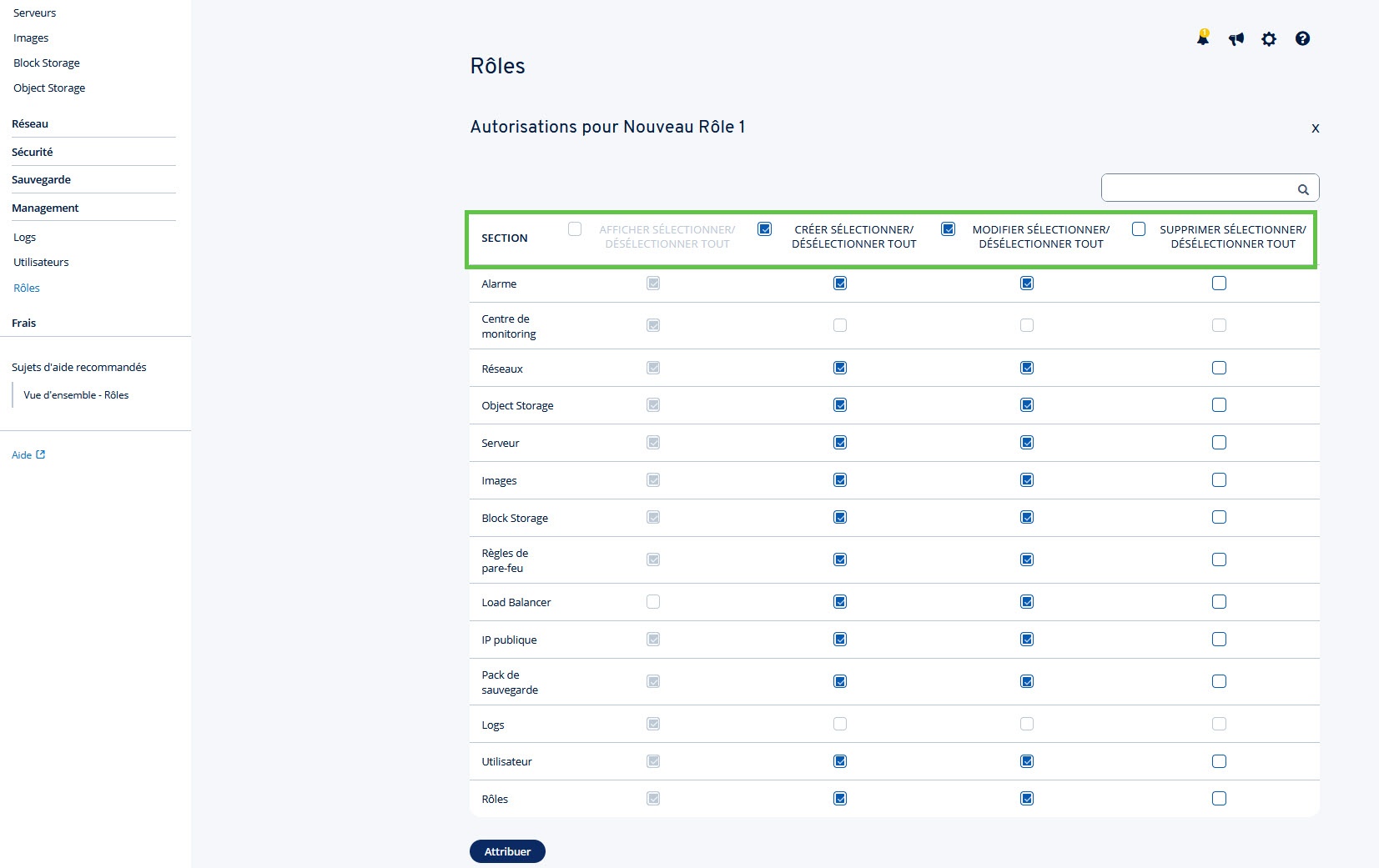Open Utilisateurs in the sidebar

(41, 262)
